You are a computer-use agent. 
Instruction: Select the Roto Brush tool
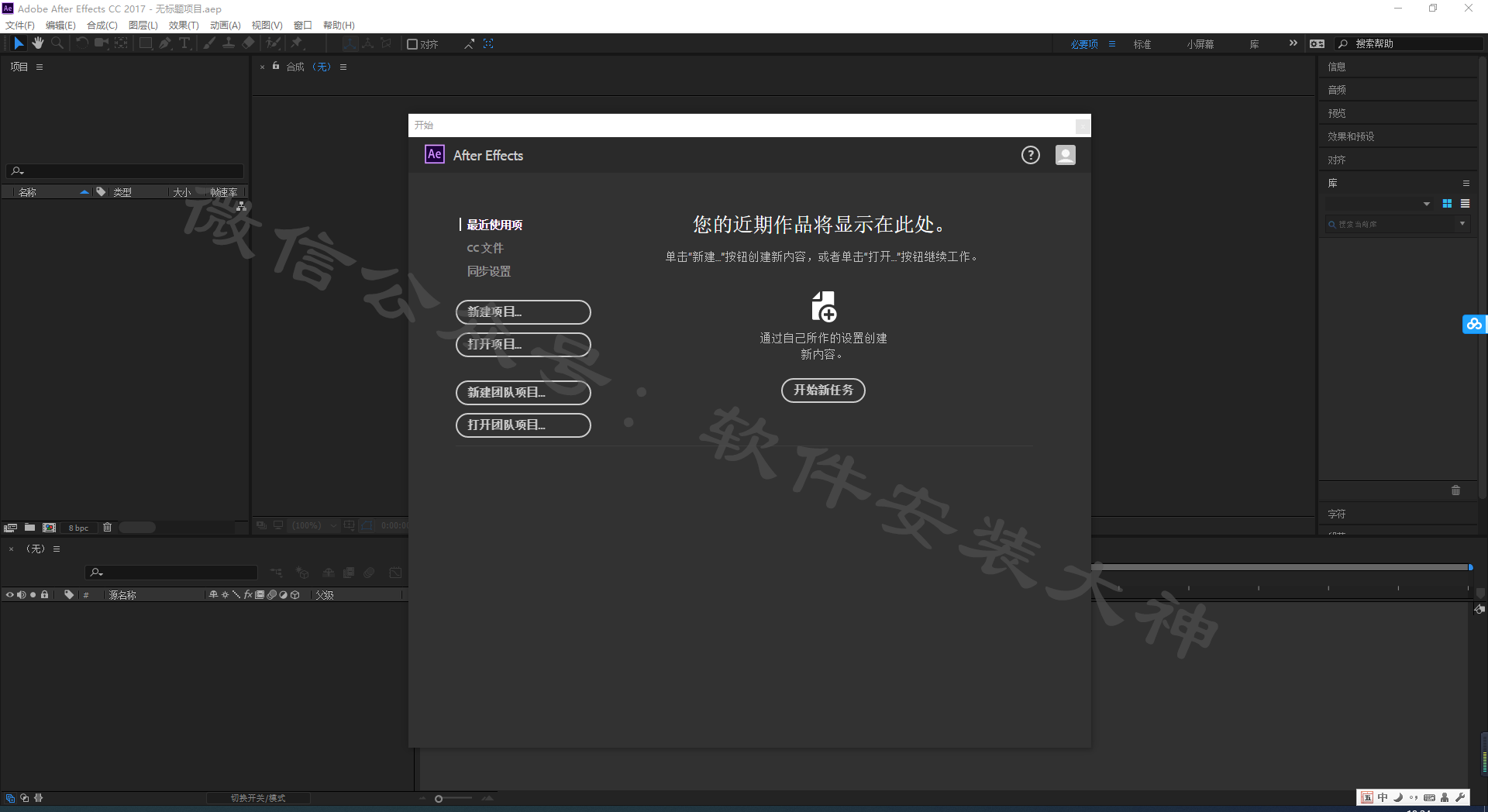coord(273,43)
